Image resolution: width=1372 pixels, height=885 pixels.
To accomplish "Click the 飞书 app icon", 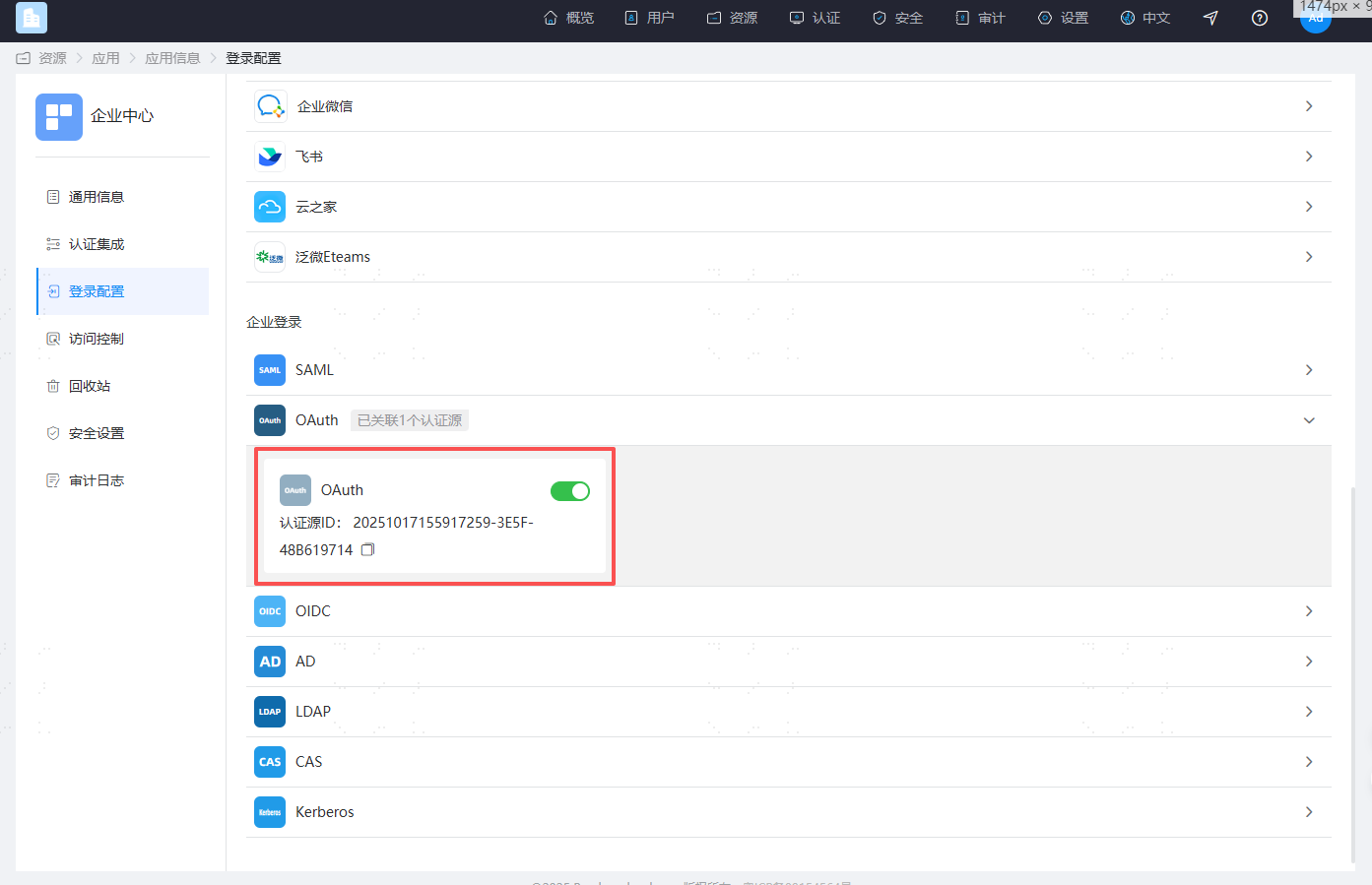I will click(x=270, y=157).
